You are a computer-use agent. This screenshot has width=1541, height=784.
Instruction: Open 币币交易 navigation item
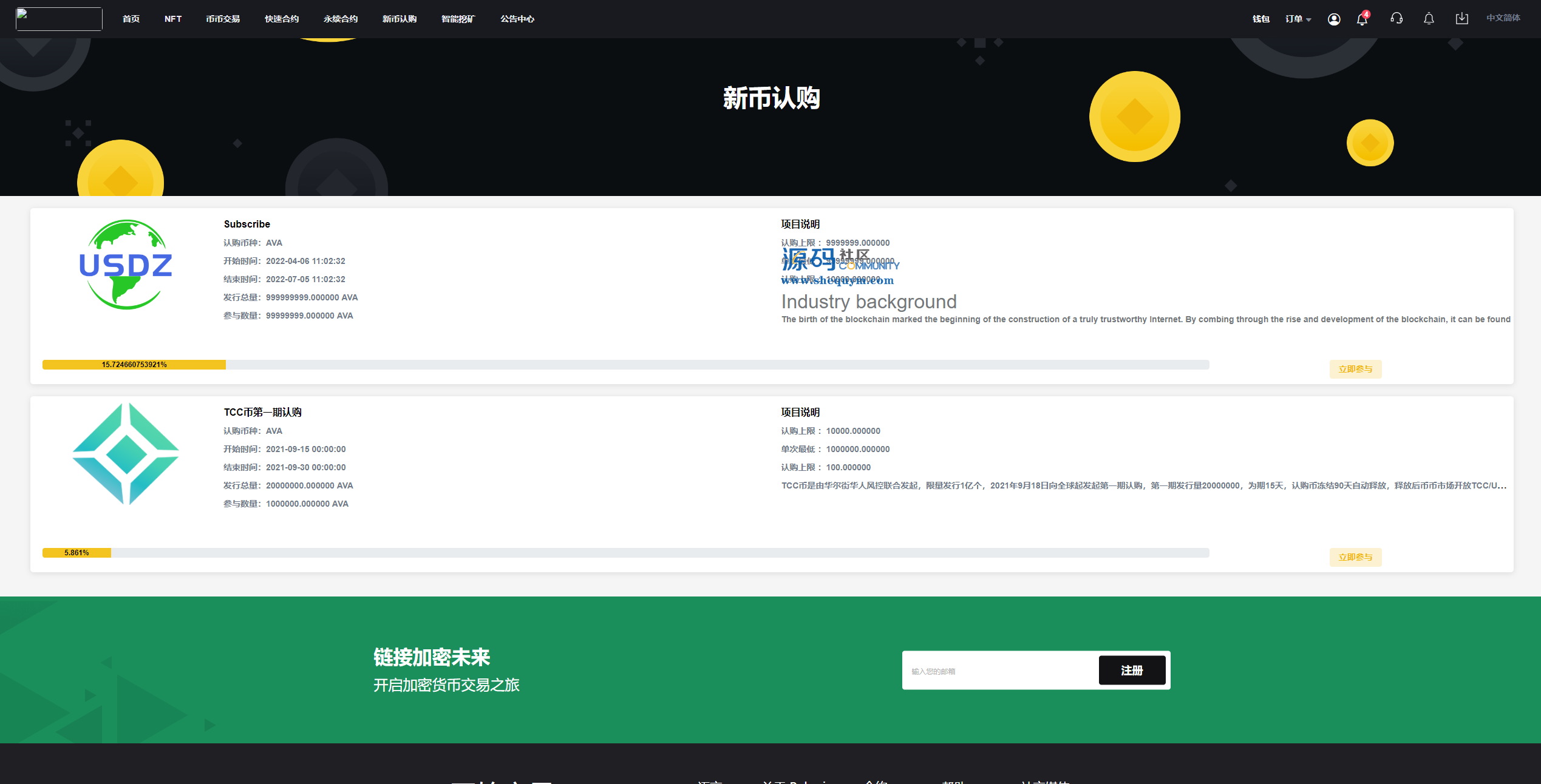point(223,19)
